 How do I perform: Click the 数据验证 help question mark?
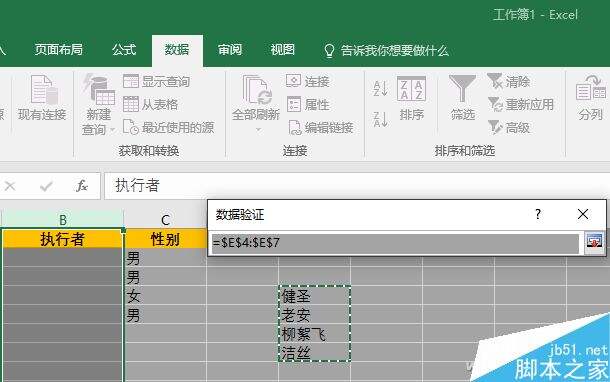pyautogui.click(x=538, y=214)
